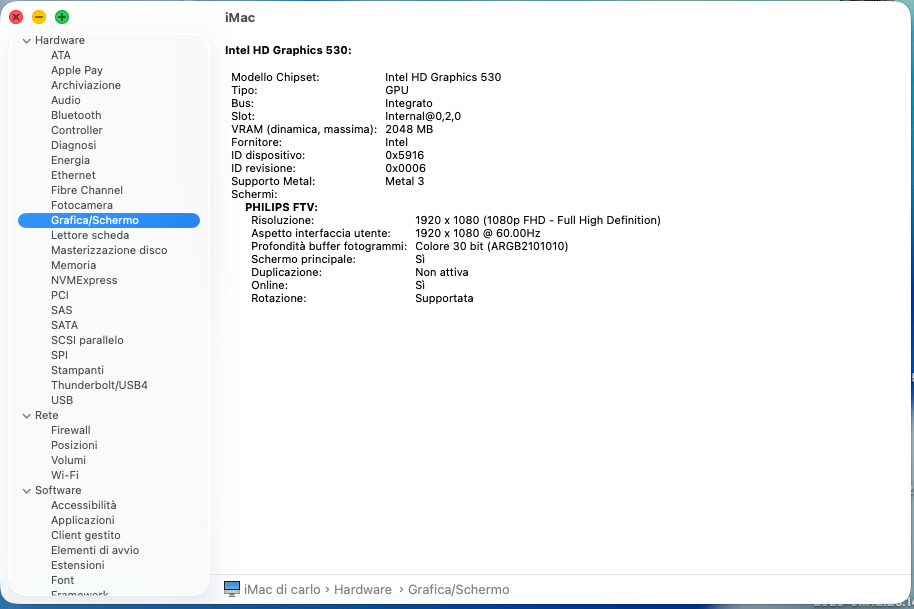This screenshot has height=609, width=914.
Task: Select Ethernet in the sidebar
Action: pos(73,175)
